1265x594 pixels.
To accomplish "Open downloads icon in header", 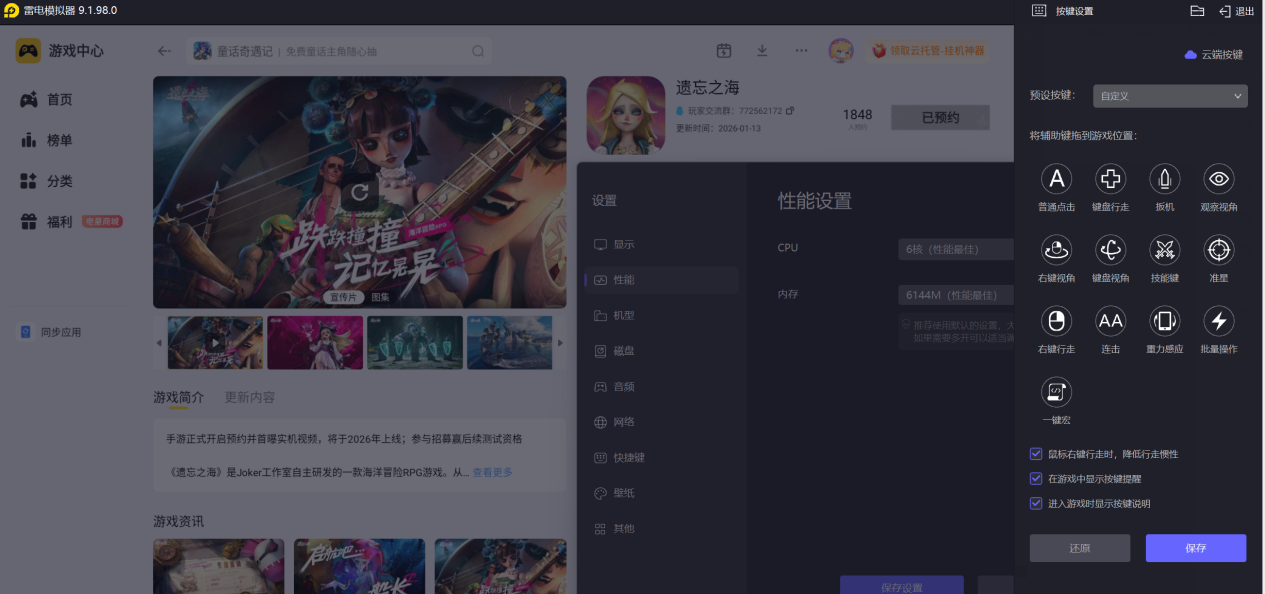I will (762, 51).
